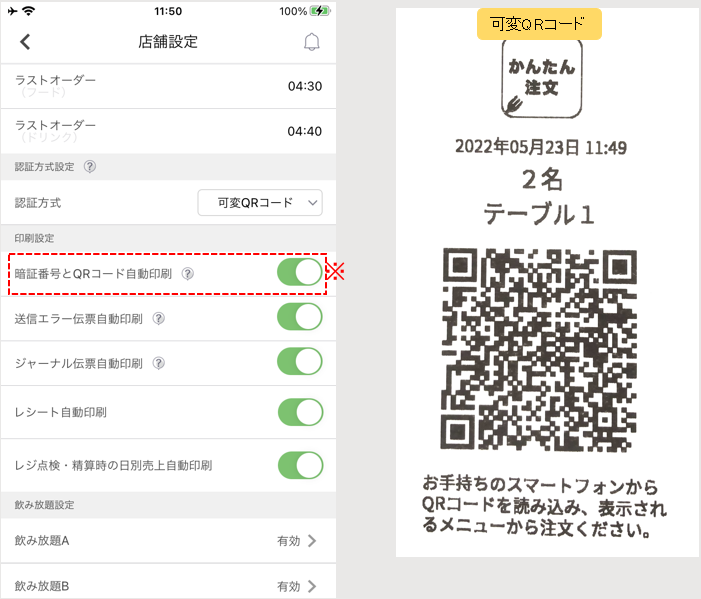Tap the battery icon in status bar
Screen dimensions: 701x599
click(x=320, y=11)
